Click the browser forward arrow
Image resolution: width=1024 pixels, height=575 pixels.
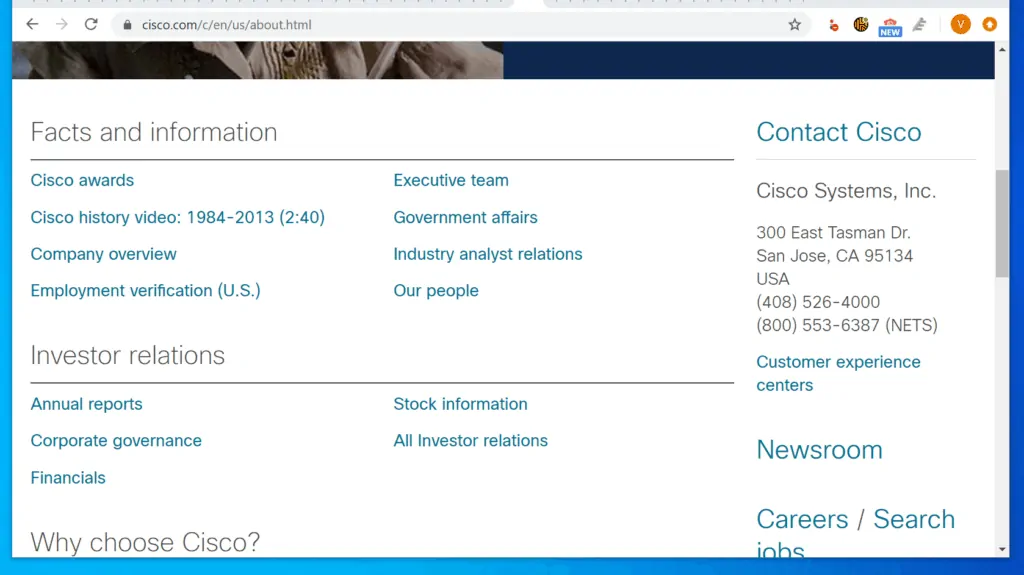(x=61, y=25)
